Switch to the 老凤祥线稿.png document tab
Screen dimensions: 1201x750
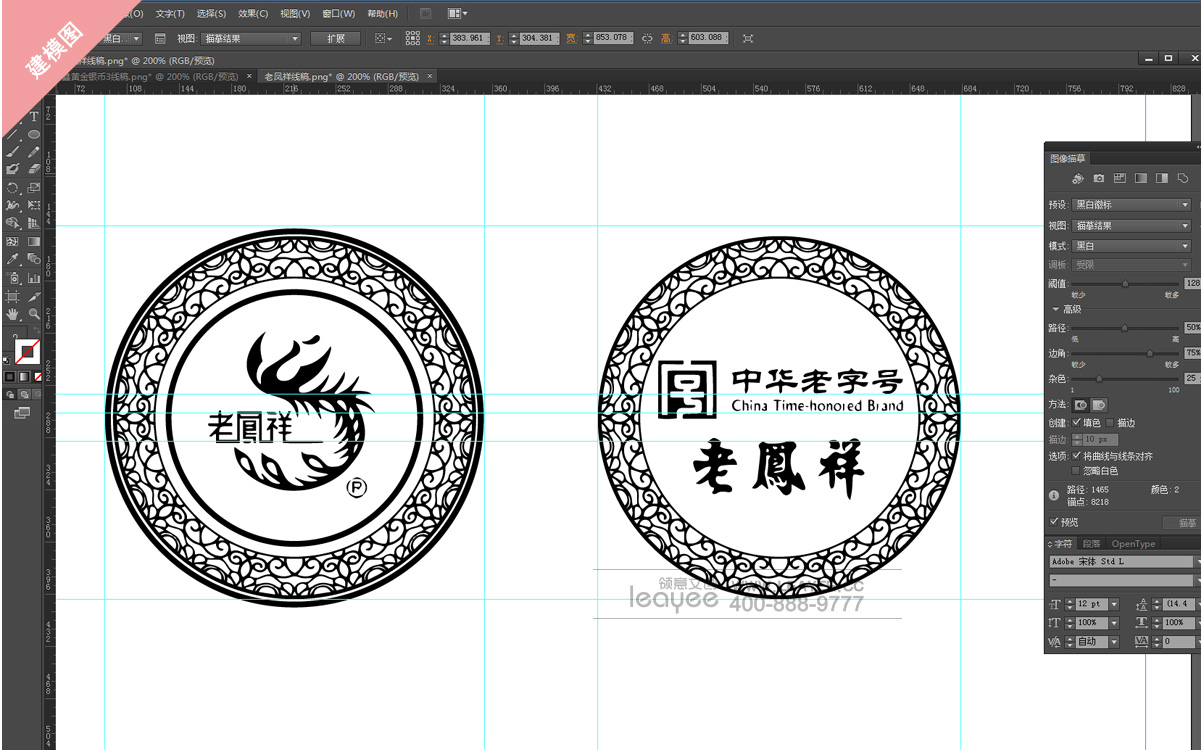click(340, 76)
